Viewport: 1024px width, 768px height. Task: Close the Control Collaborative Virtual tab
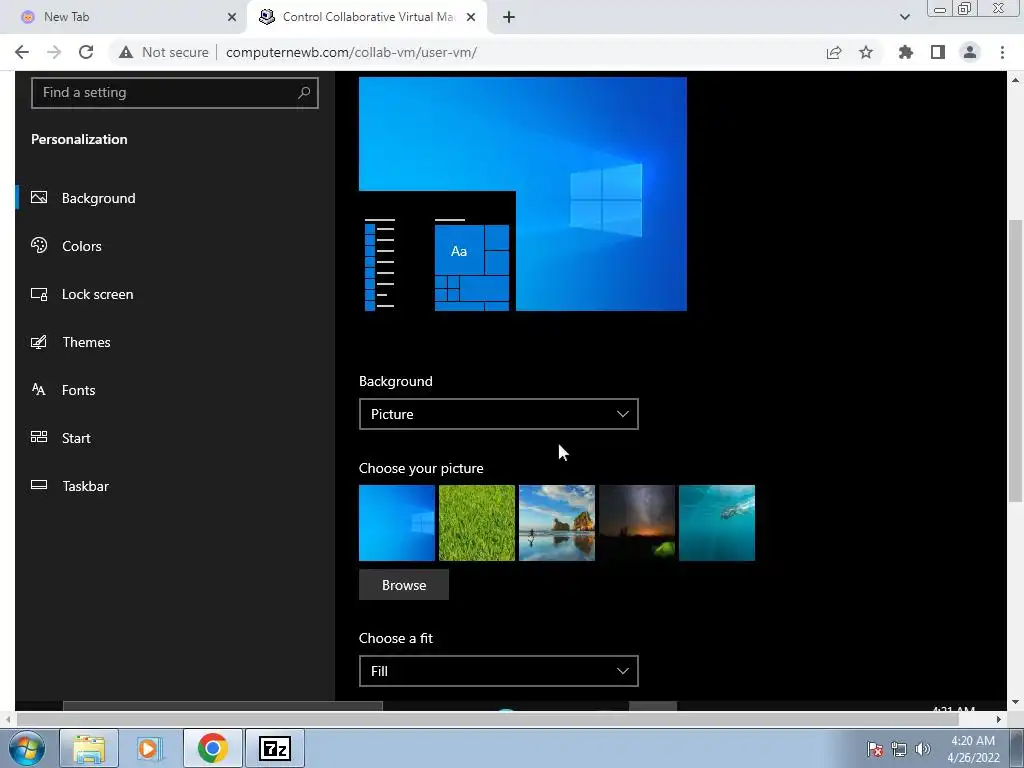coord(471,17)
